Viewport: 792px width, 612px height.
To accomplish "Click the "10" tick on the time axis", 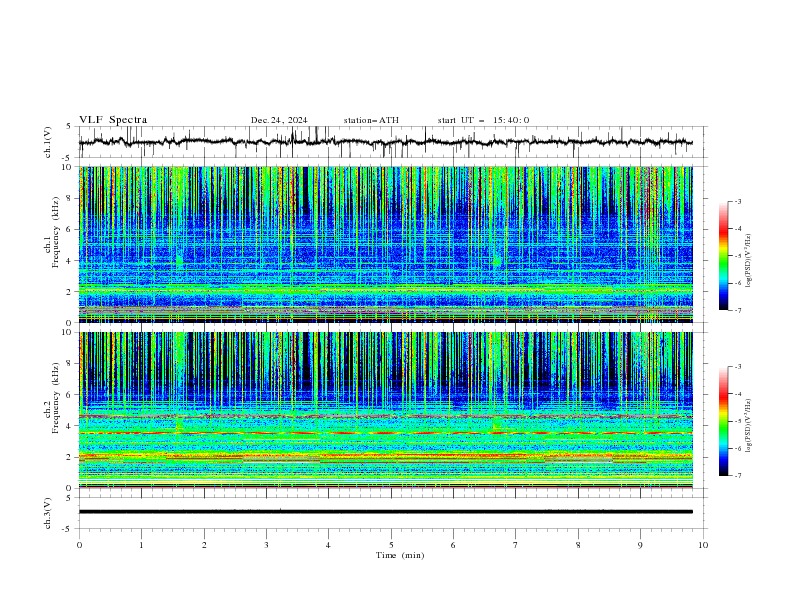I will tap(703, 545).
